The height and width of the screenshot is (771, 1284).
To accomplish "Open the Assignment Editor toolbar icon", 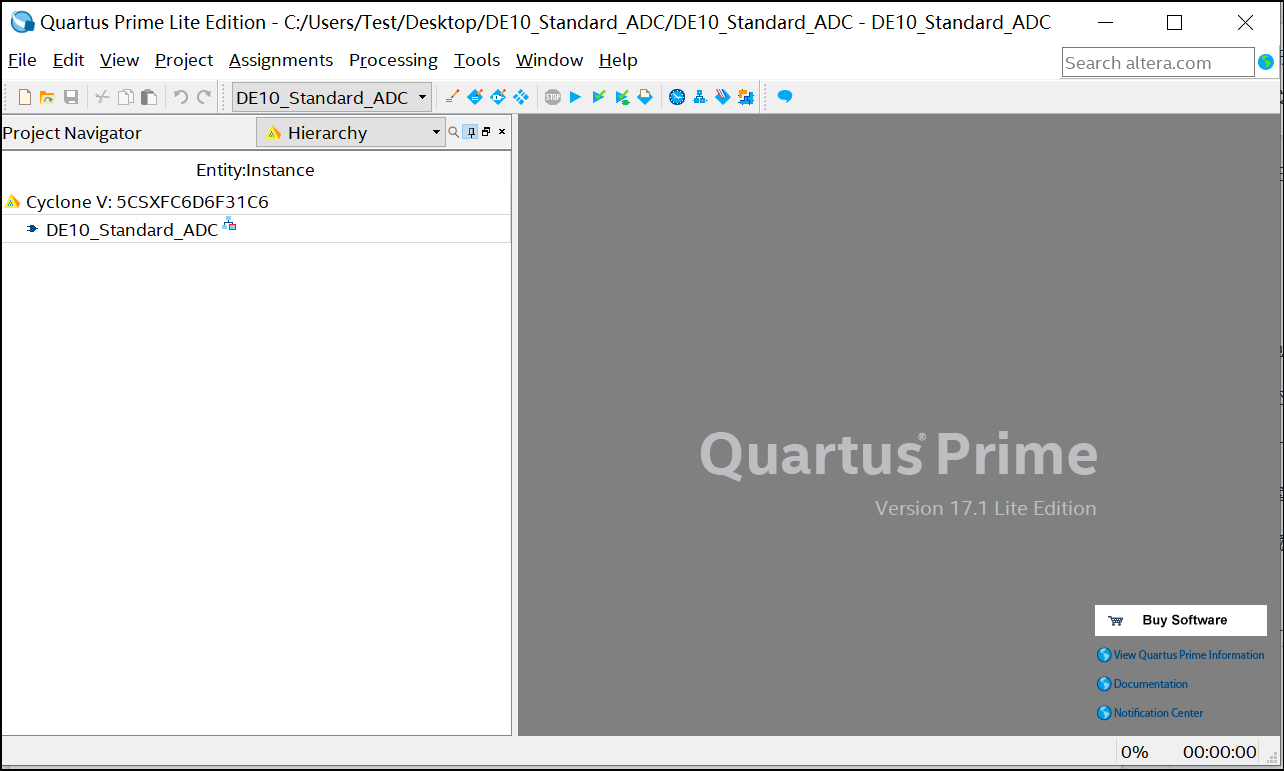I will tap(475, 97).
